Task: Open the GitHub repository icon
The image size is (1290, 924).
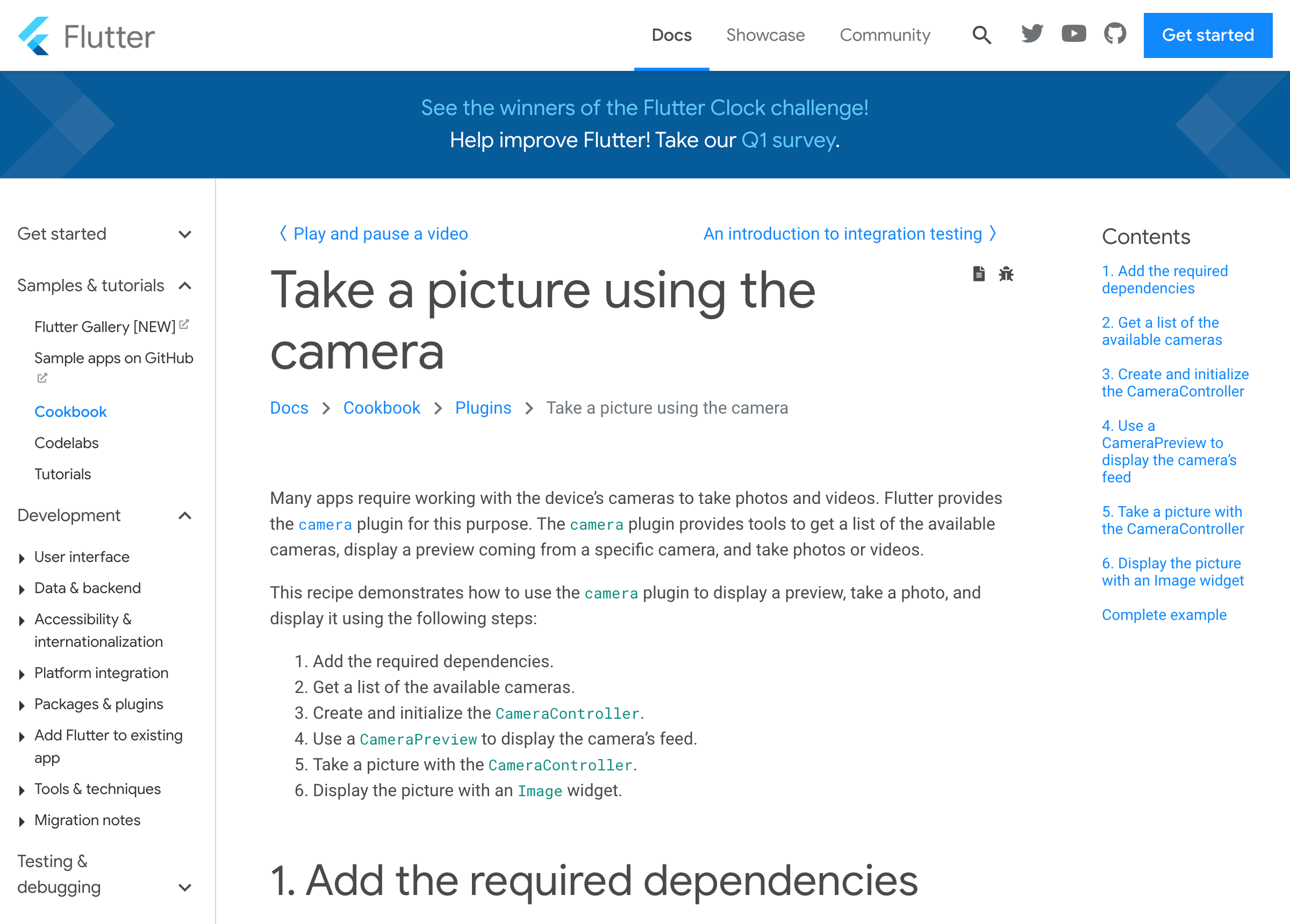Action: 1115,34
